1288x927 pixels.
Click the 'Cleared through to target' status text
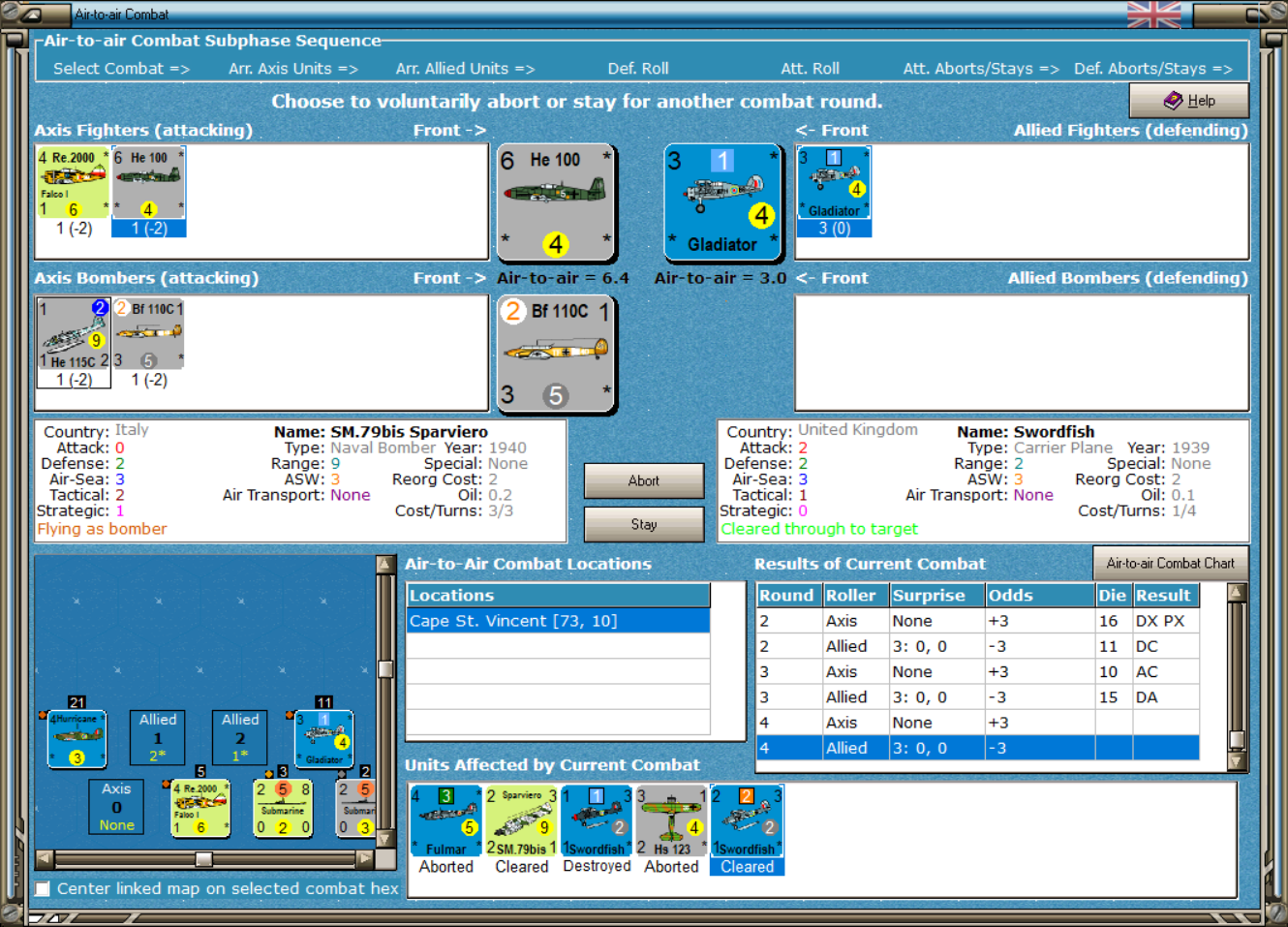click(819, 529)
